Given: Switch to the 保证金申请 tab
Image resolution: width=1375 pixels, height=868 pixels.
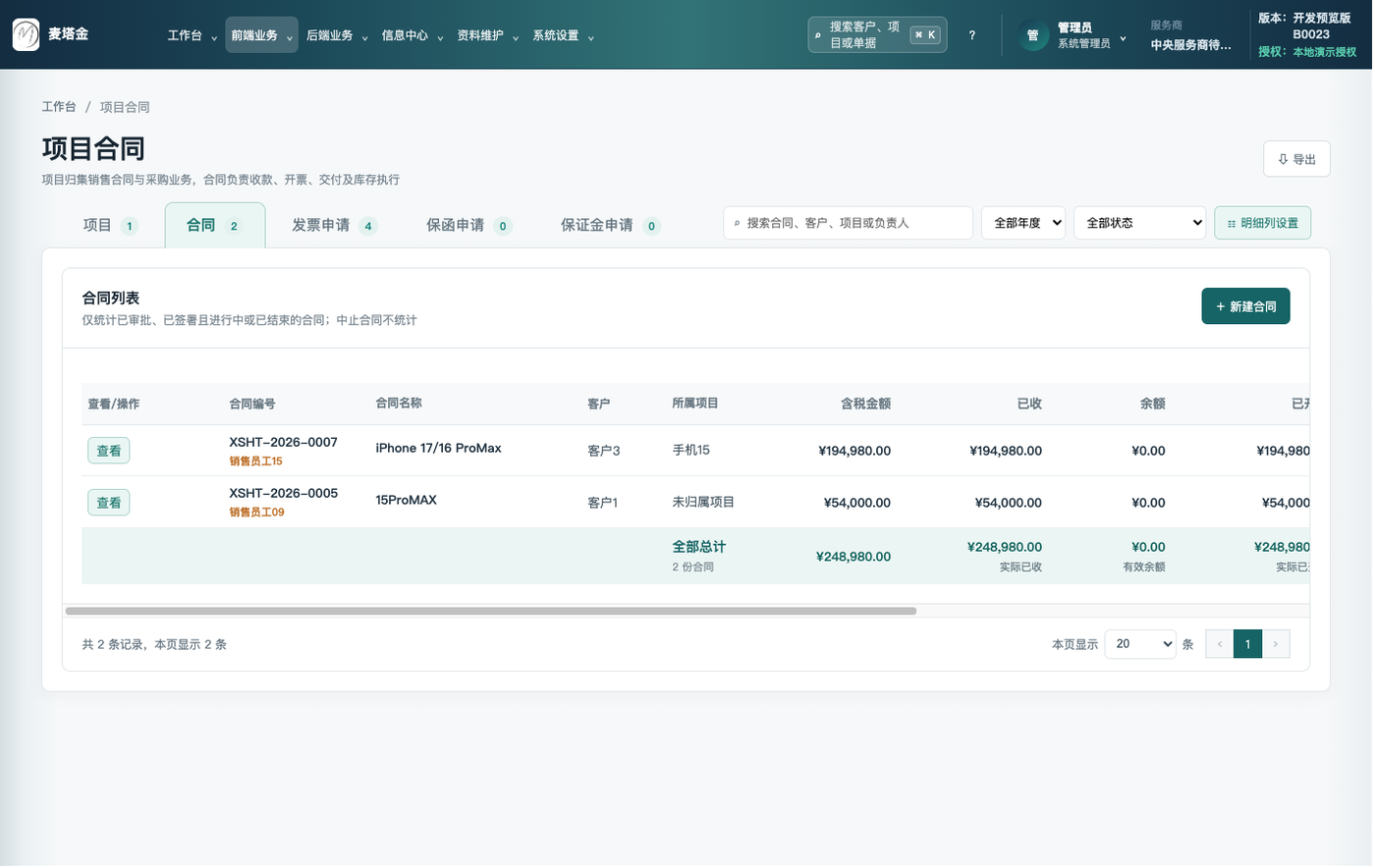Looking at the screenshot, I should tap(611, 226).
